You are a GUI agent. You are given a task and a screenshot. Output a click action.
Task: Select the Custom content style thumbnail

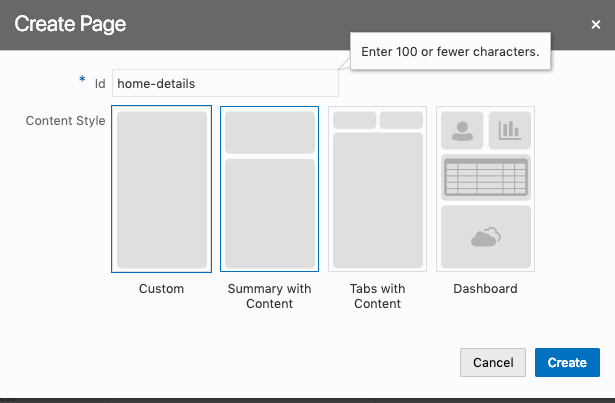[x=161, y=189]
